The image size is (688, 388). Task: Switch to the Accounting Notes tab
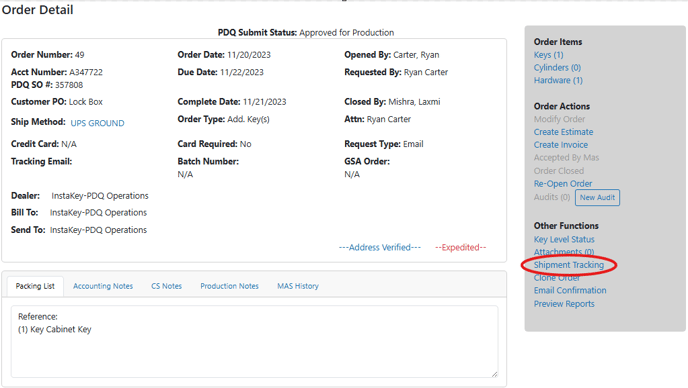103,286
